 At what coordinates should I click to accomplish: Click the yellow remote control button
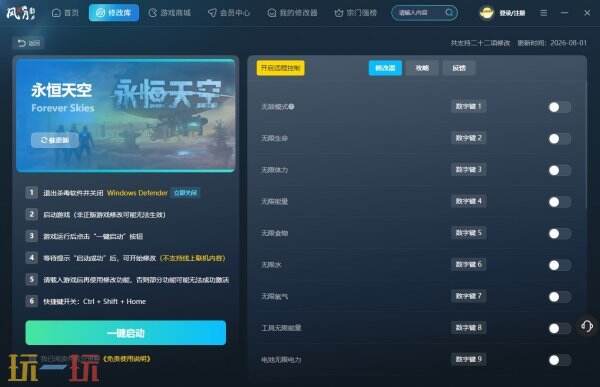[280, 68]
